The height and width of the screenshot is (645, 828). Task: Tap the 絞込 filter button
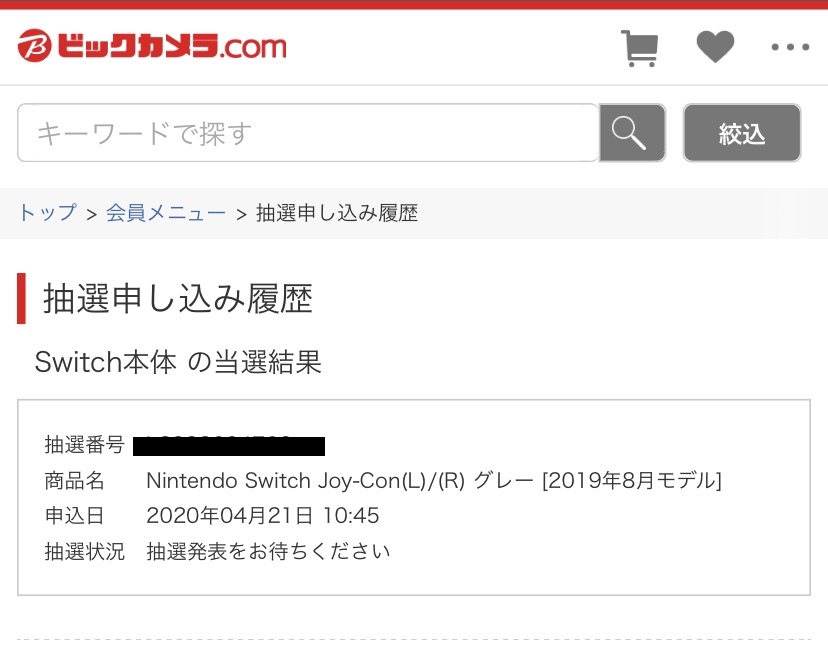[x=742, y=133]
